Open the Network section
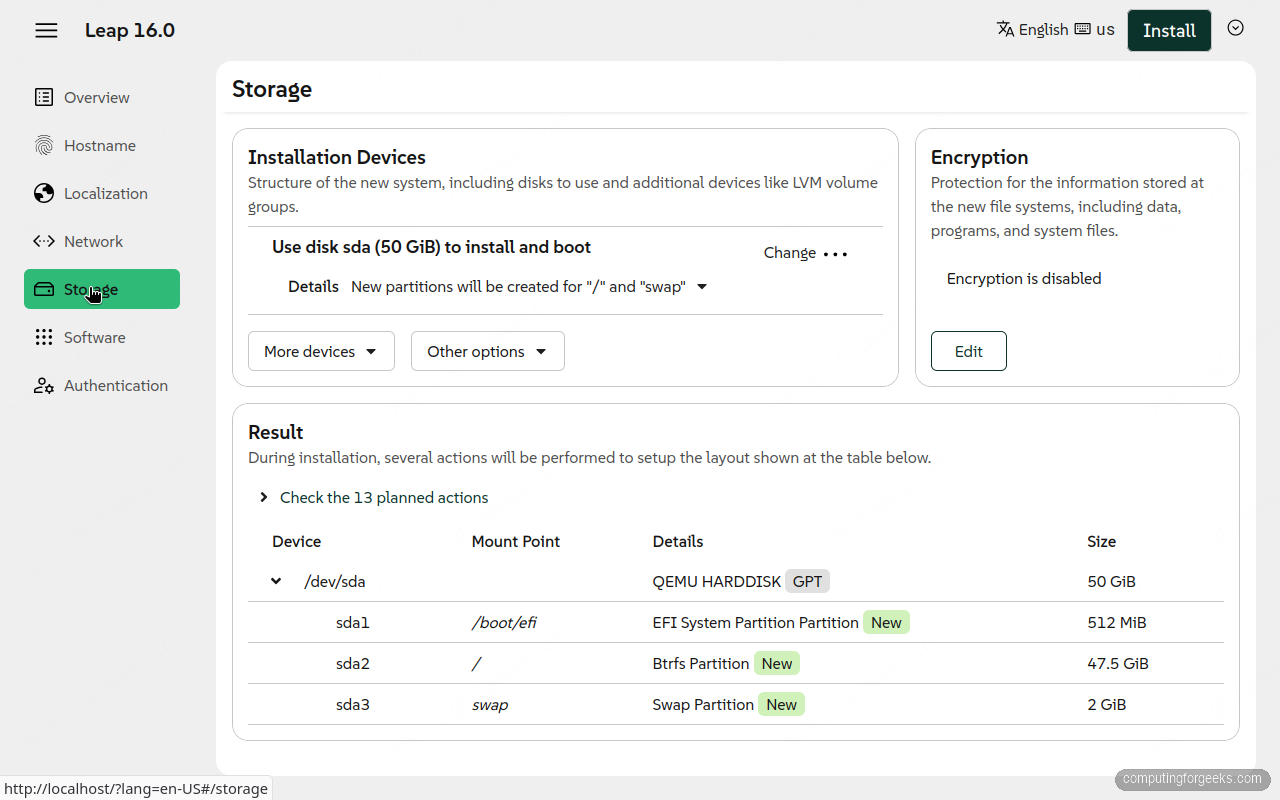The width and height of the screenshot is (1280, 800). pos(102,241)
